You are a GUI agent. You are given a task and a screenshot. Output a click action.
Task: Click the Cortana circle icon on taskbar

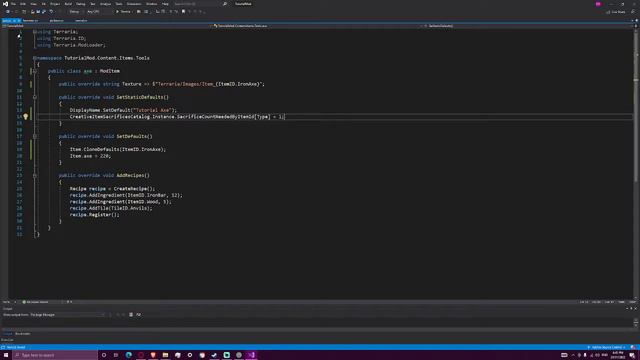point(104,355)
